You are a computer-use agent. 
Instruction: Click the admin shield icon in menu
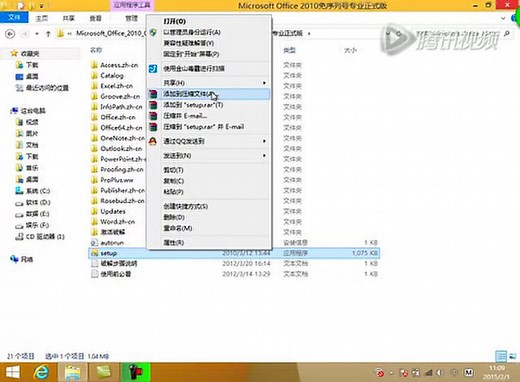click(153, 32)
